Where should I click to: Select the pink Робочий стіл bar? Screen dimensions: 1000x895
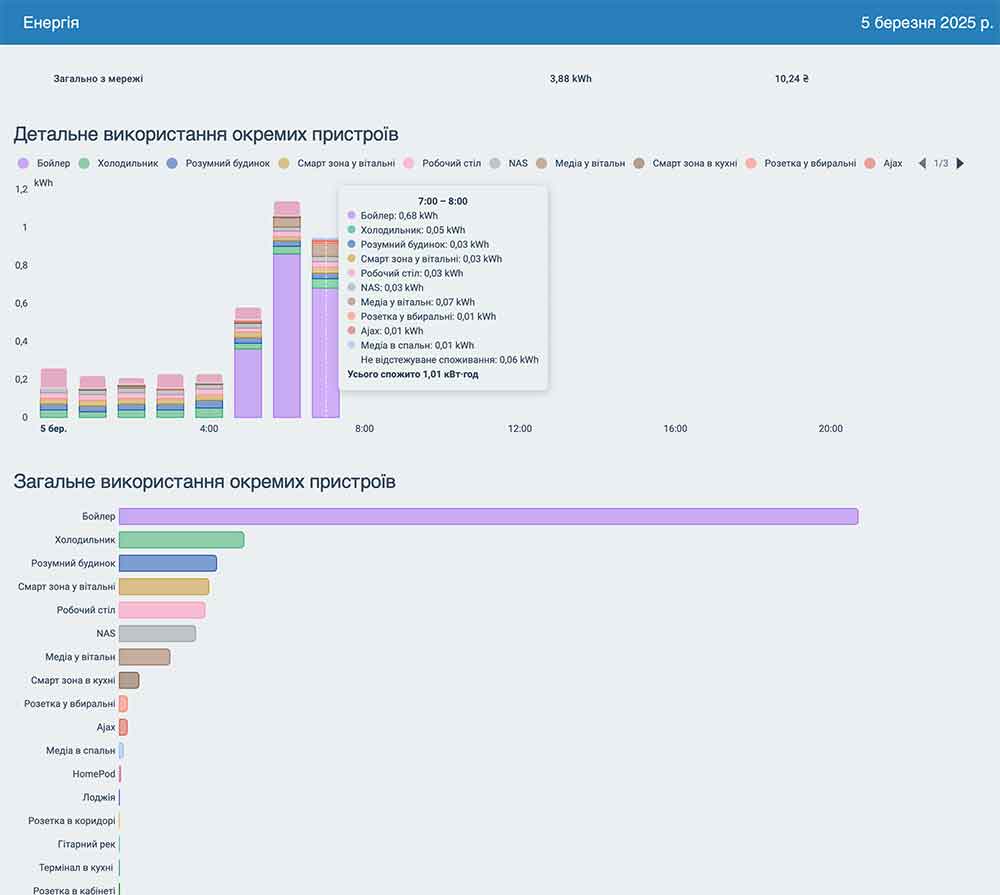tap(162, 610)
